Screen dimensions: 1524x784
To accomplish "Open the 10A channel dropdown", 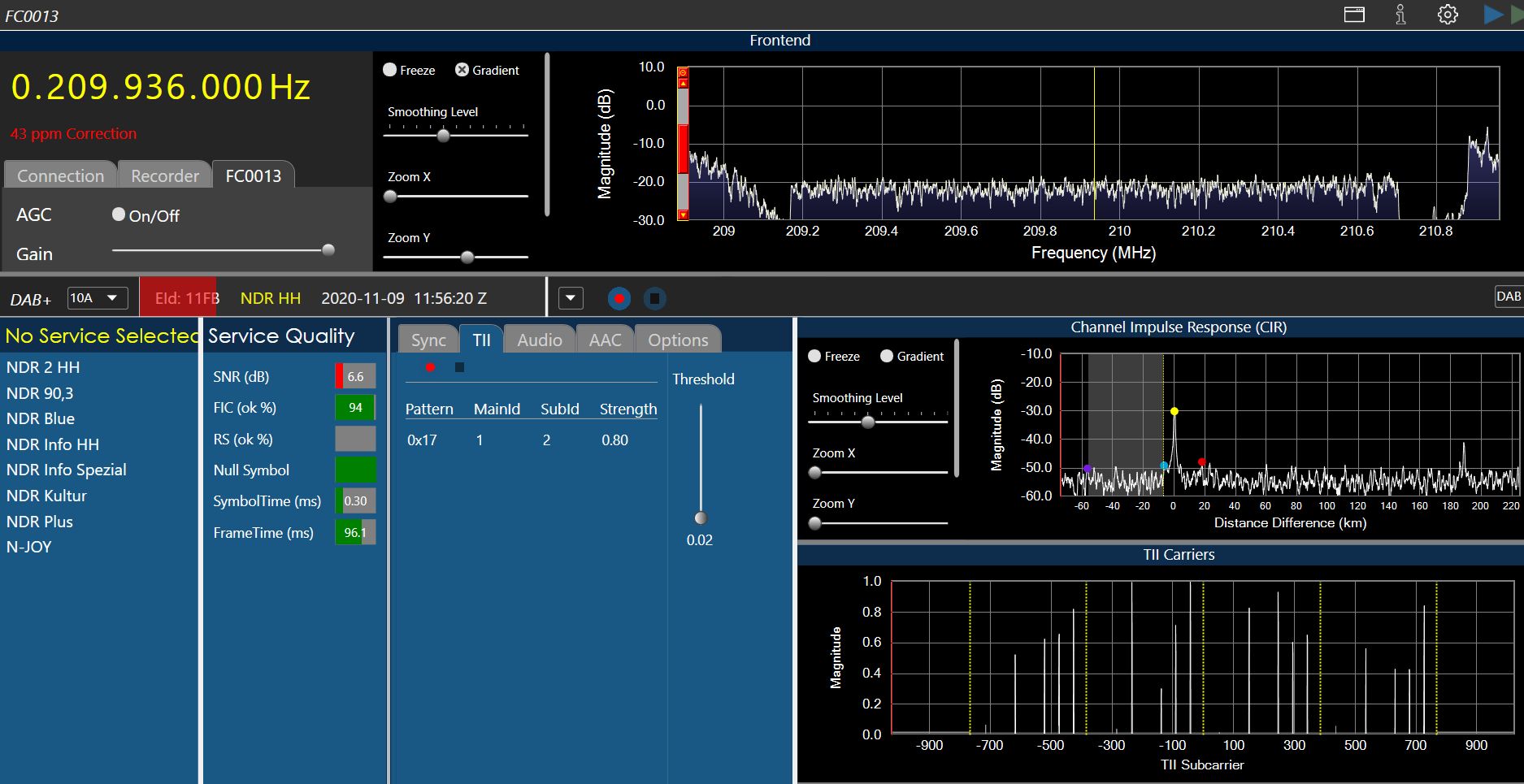I will pyautogui.click(x=97, y=298).
